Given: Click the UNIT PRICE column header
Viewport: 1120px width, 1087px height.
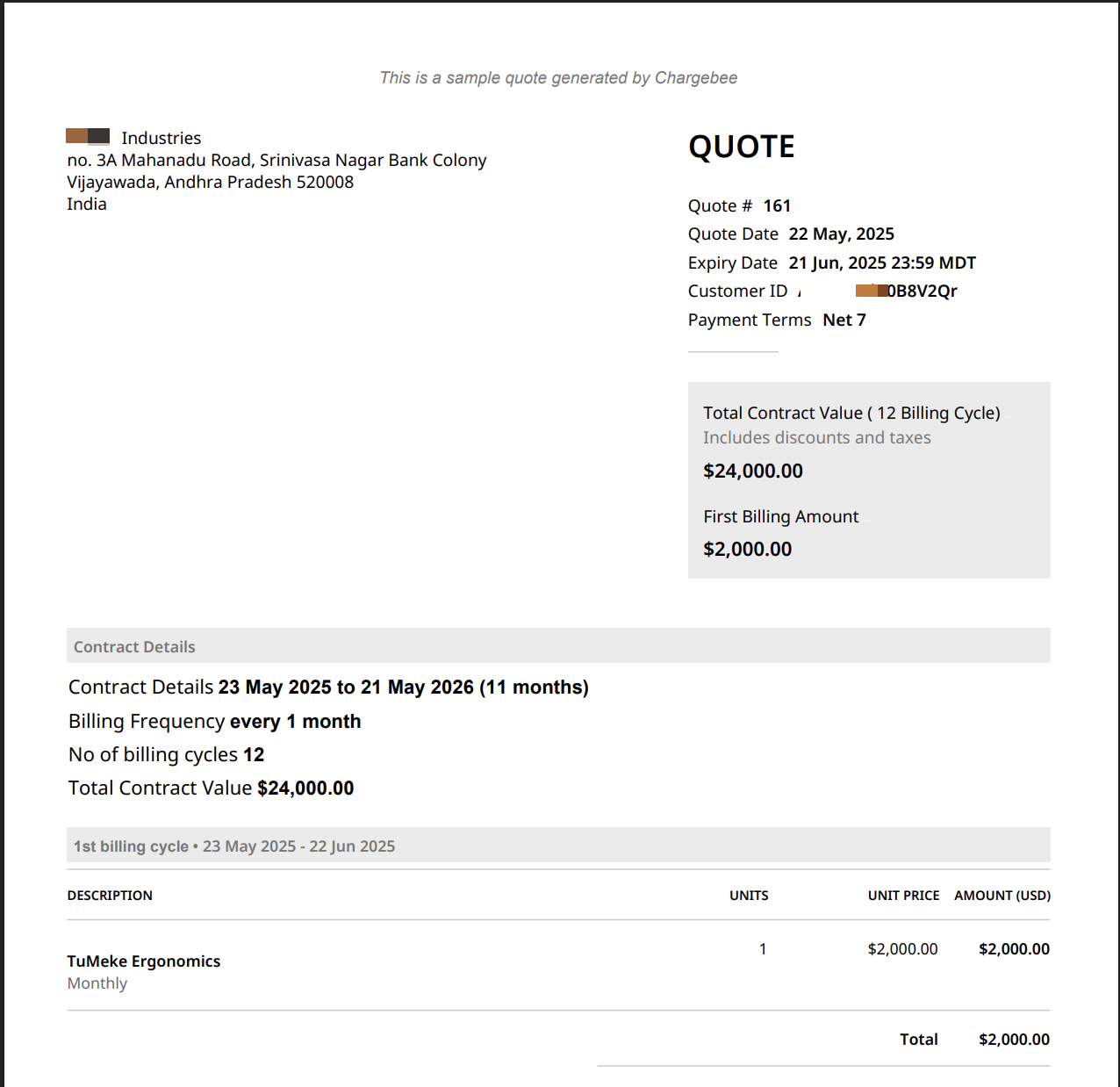Looking at the screenshot, I should click(x=903, y=896).
